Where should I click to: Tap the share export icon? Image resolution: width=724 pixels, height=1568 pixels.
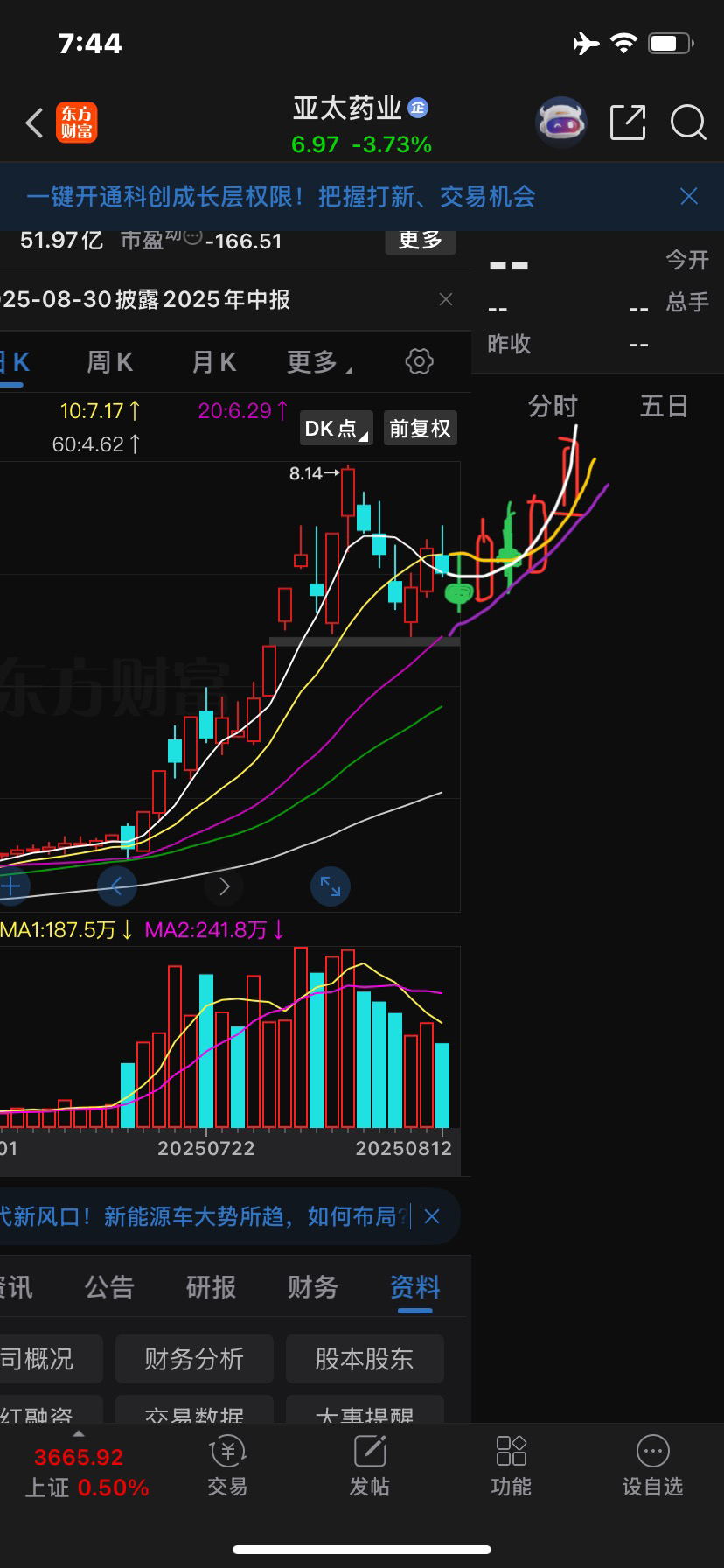pos(628,122)
